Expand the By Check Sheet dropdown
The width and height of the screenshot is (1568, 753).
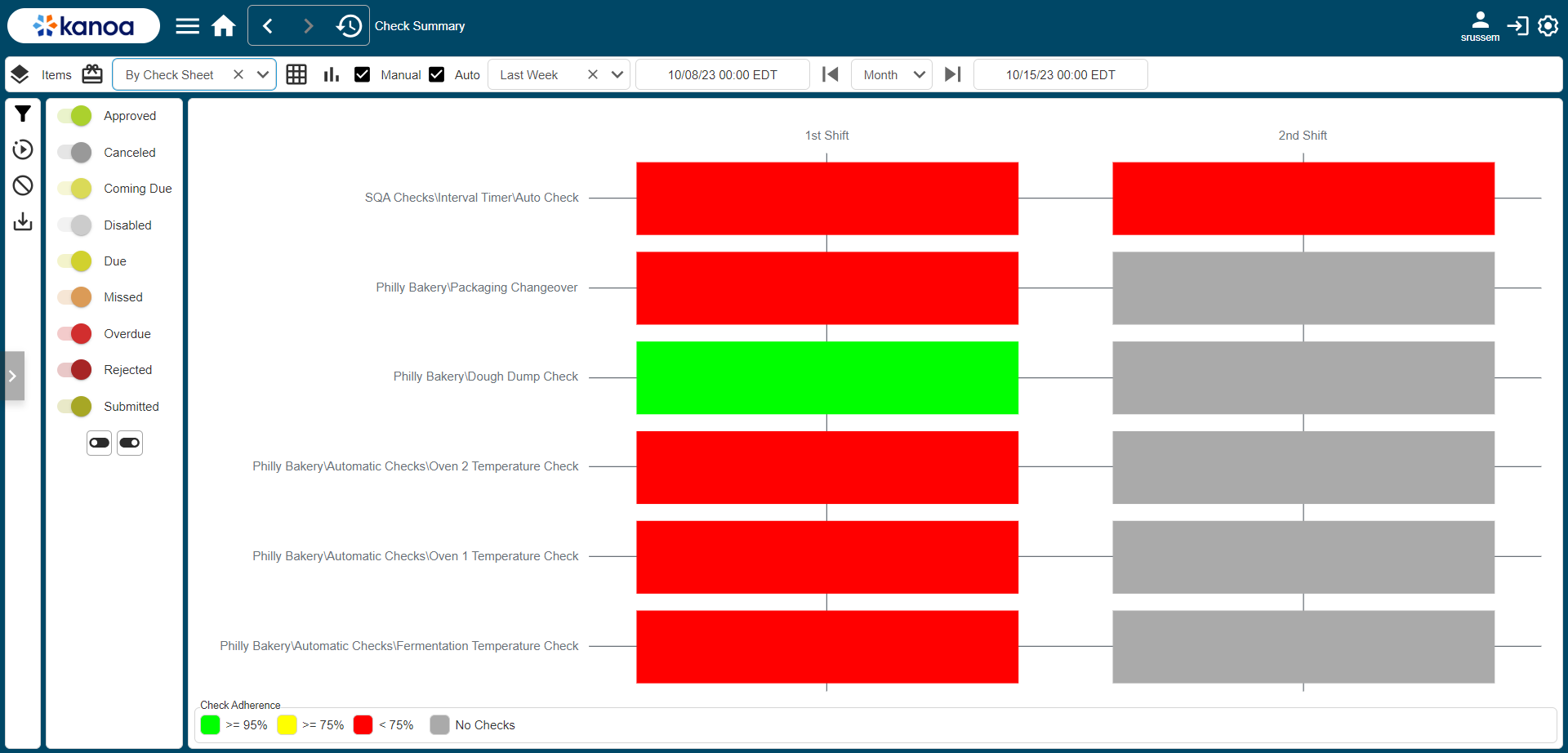tap(262, 74)
